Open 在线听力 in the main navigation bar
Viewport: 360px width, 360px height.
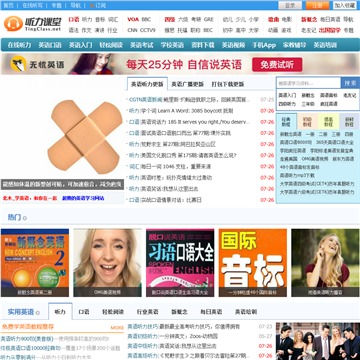pos(19,45)
